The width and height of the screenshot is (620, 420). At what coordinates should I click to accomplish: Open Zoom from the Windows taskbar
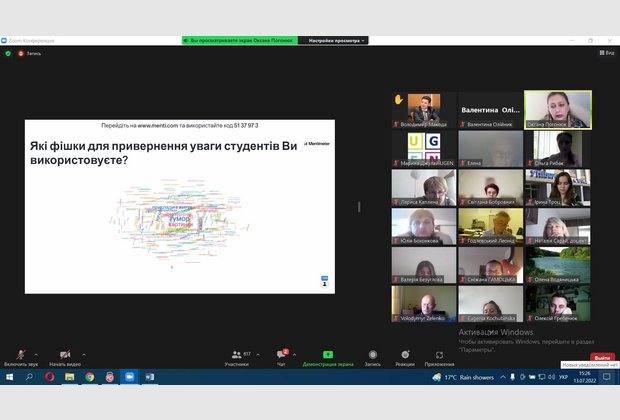click(x=128, y=377)
